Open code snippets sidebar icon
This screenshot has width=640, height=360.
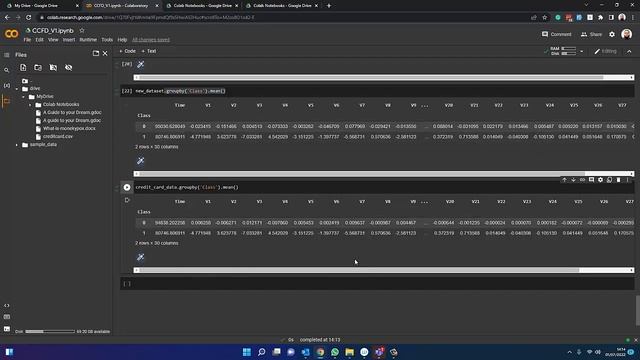pos(7,306)
